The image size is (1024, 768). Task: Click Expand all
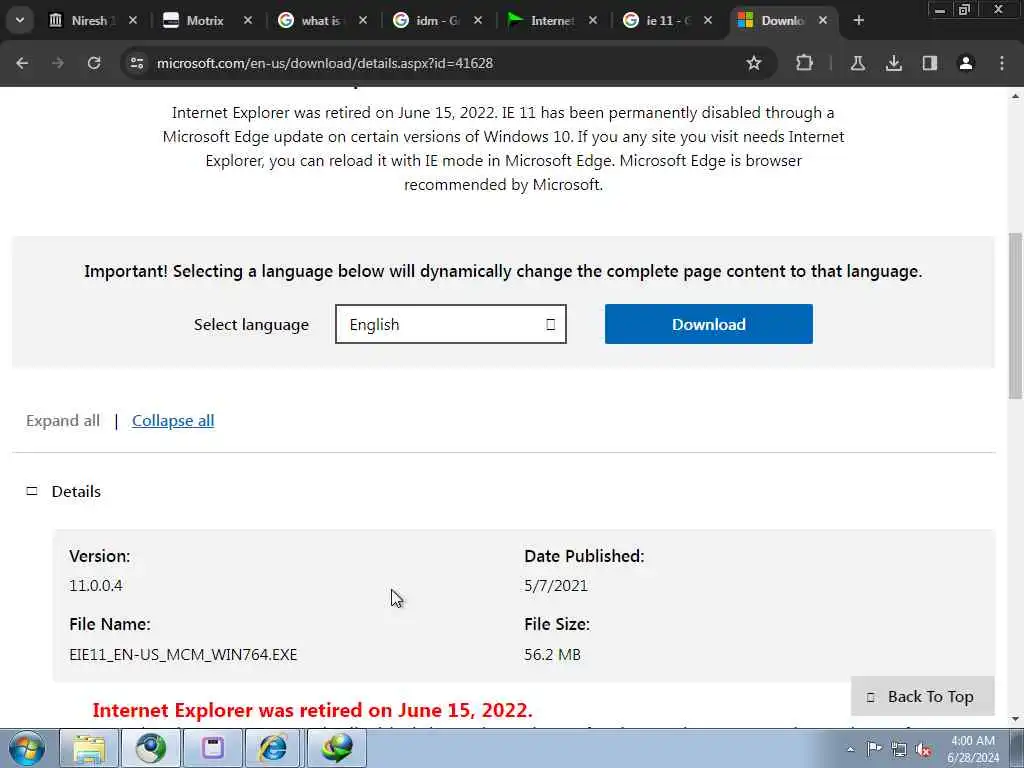click(x=63, y=421)
